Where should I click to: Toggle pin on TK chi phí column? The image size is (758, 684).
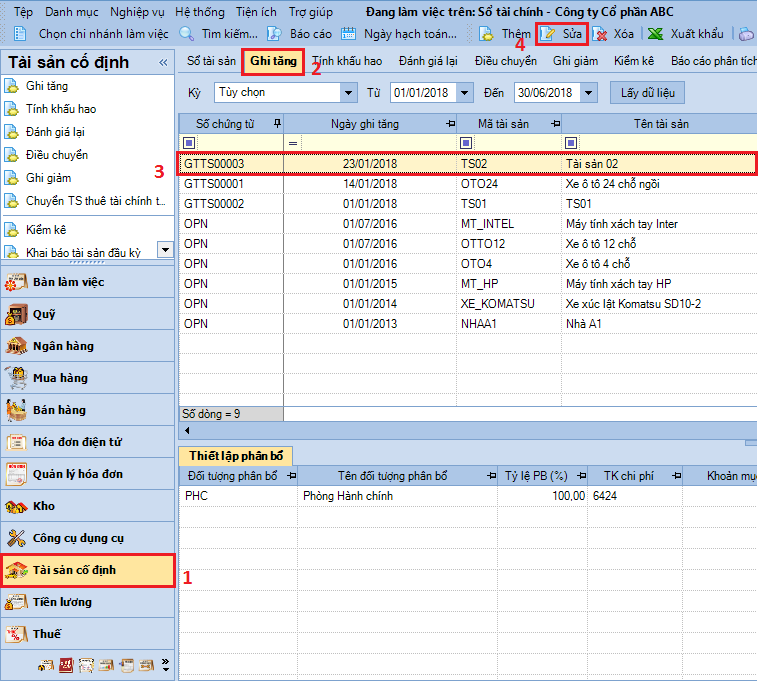(x=677, y=476)
